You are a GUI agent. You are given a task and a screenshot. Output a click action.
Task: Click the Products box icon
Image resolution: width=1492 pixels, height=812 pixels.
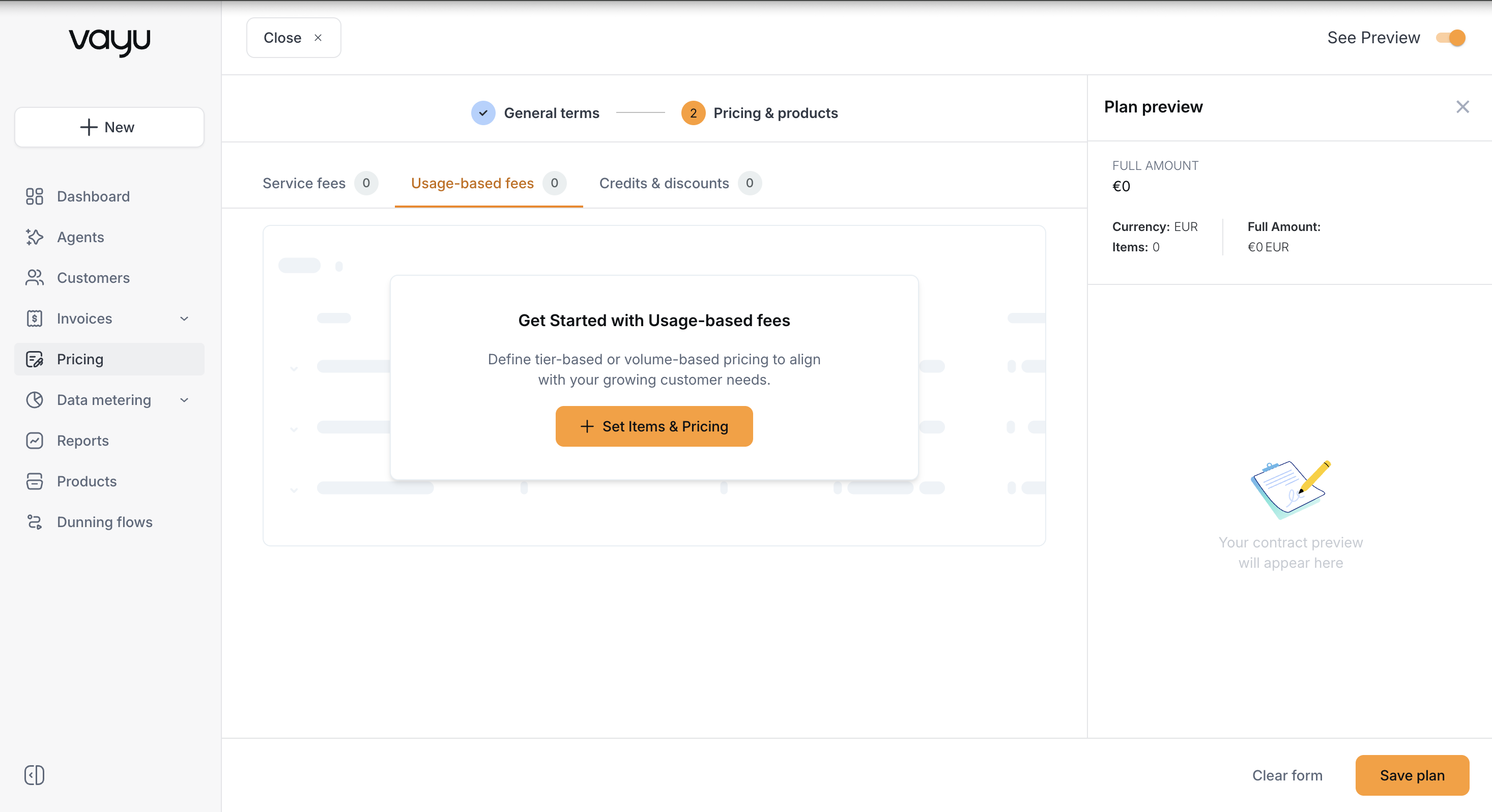pyautogui.click(x=34, y=481)
